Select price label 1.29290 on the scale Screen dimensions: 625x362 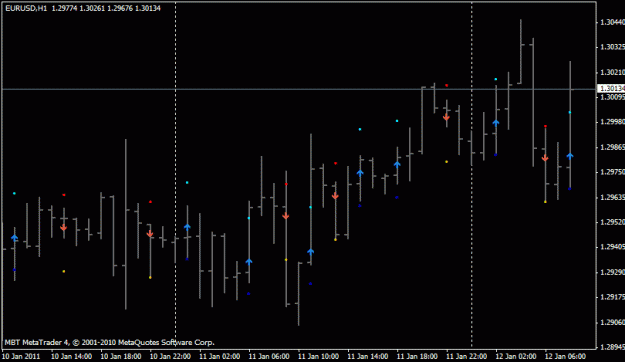pyautogui.click(x=612, y=272)
